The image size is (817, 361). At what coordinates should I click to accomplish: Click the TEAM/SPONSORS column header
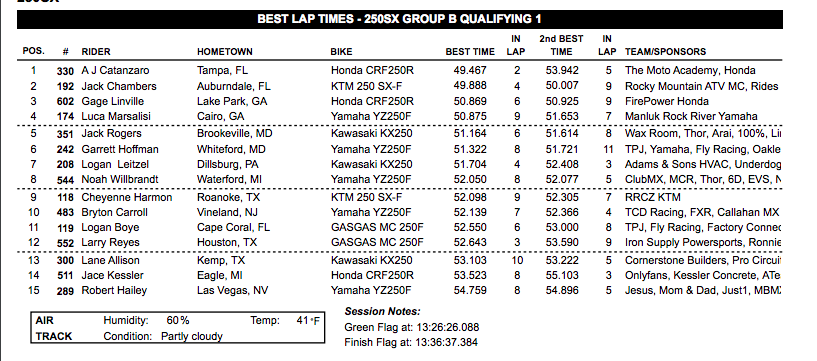click(x=665, y=52)
